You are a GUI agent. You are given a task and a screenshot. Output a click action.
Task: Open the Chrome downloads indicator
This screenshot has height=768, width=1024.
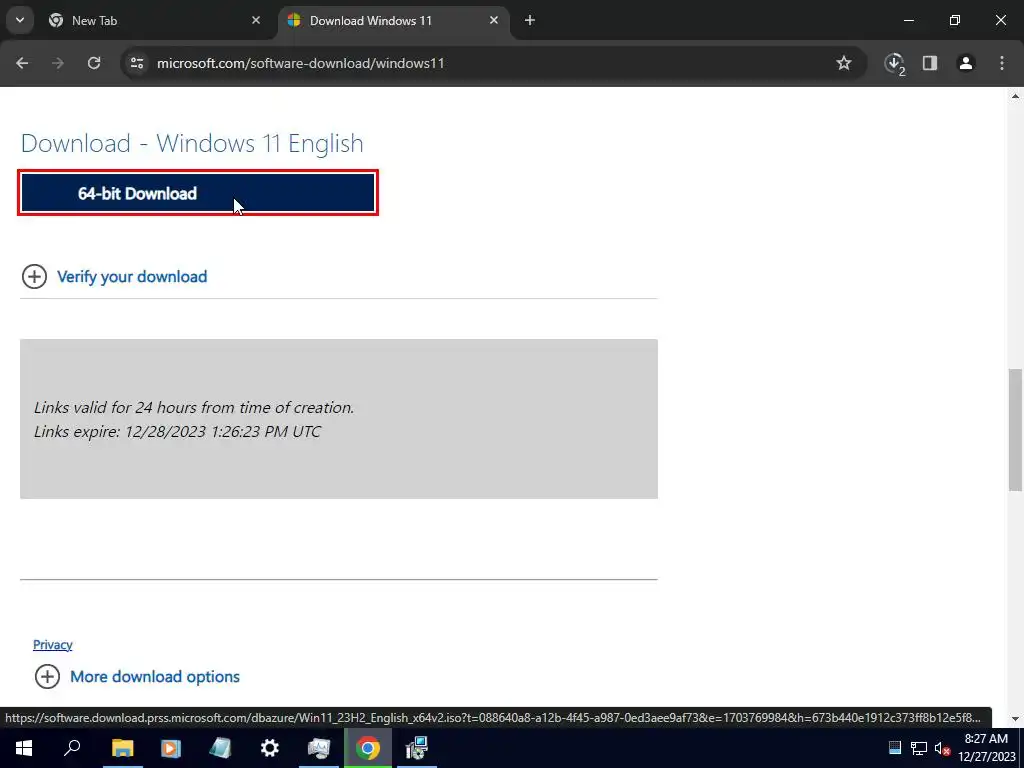[x=894, y=63]
